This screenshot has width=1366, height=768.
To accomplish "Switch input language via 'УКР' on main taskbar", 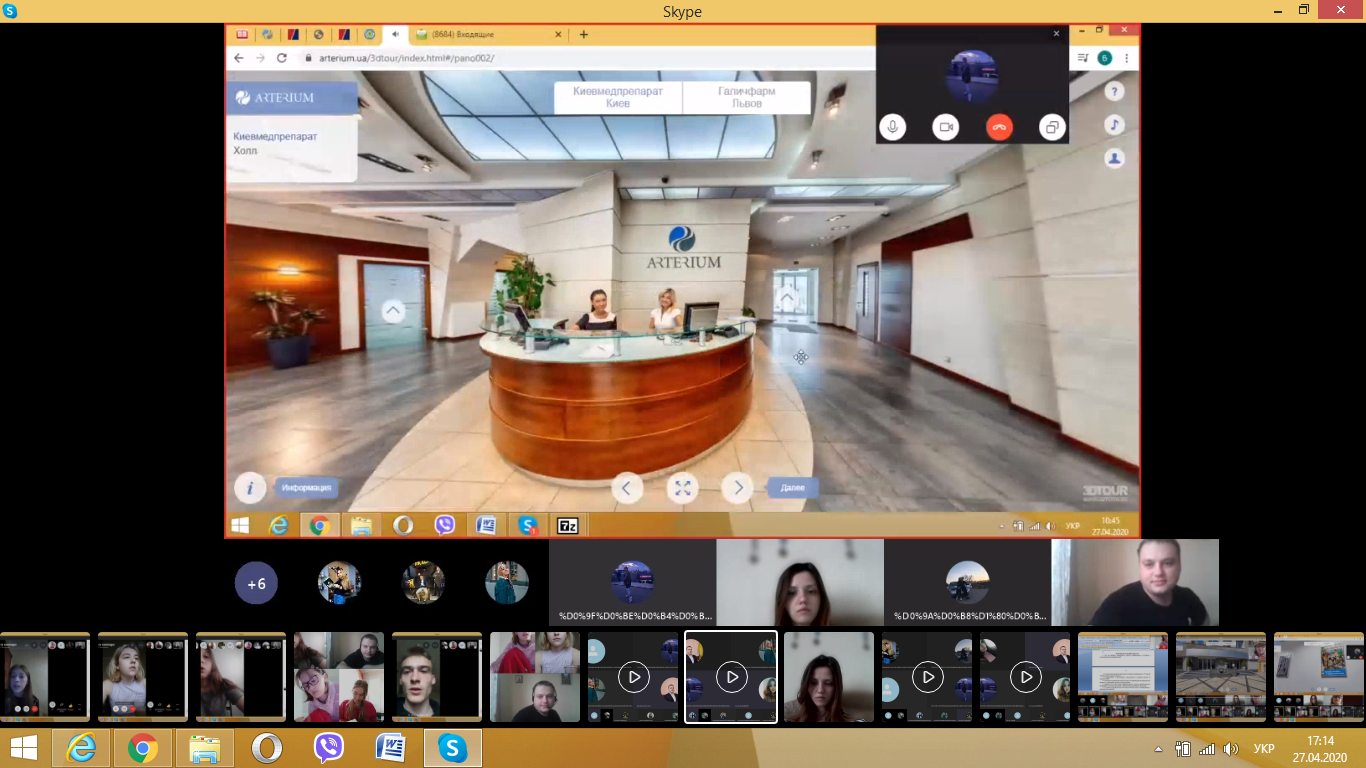I will tap(1264, 749).
